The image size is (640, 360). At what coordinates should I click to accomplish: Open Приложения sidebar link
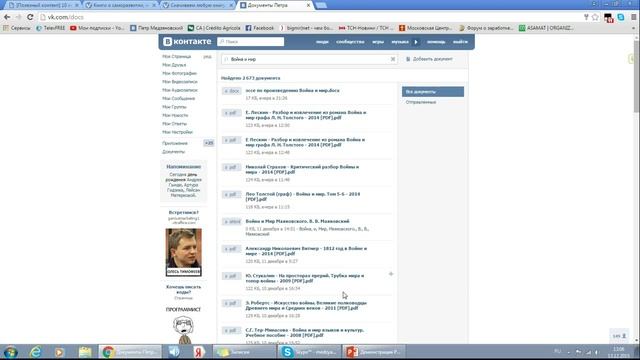tap(175, 143)
